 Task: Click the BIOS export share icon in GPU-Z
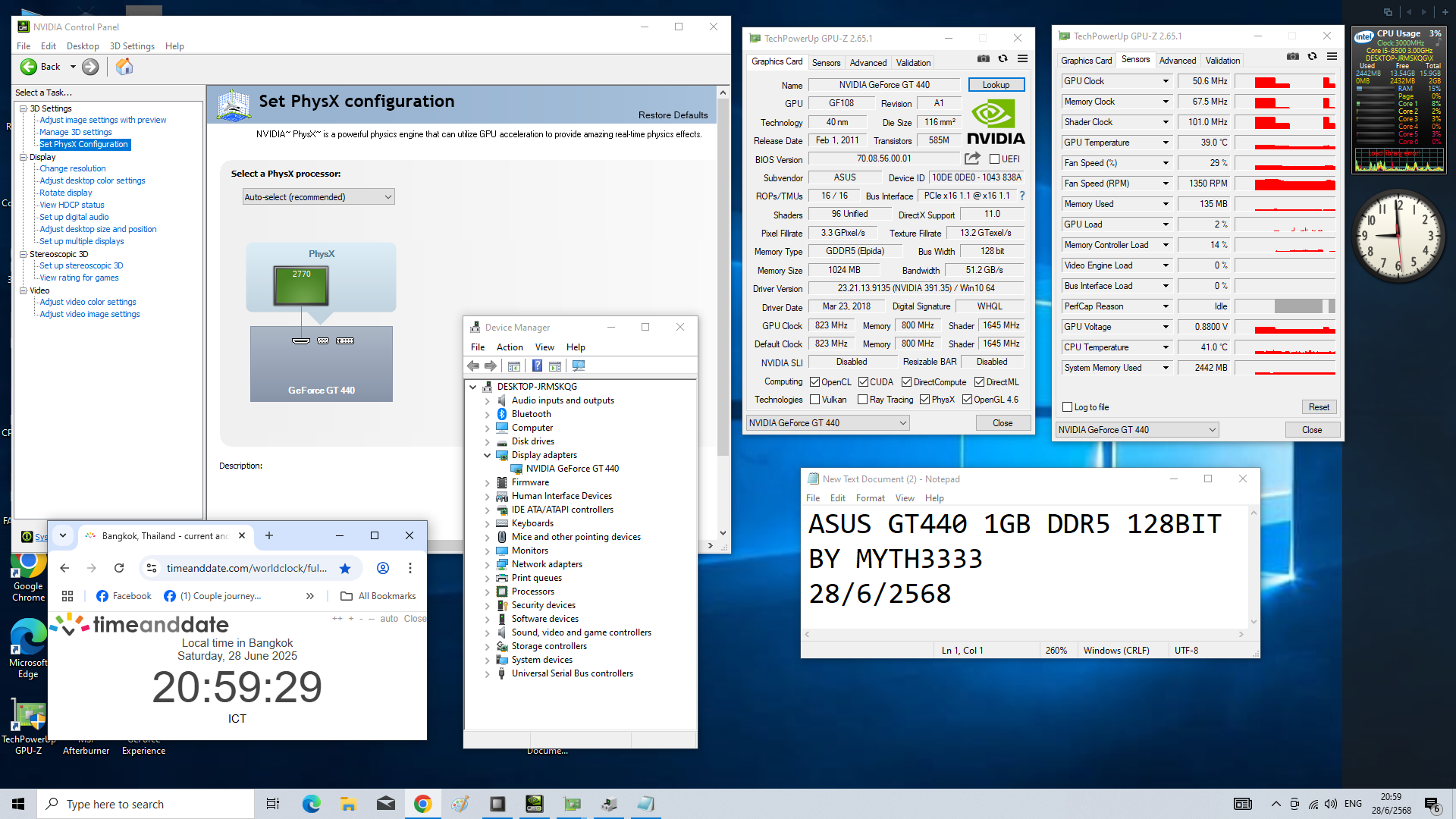972,158
